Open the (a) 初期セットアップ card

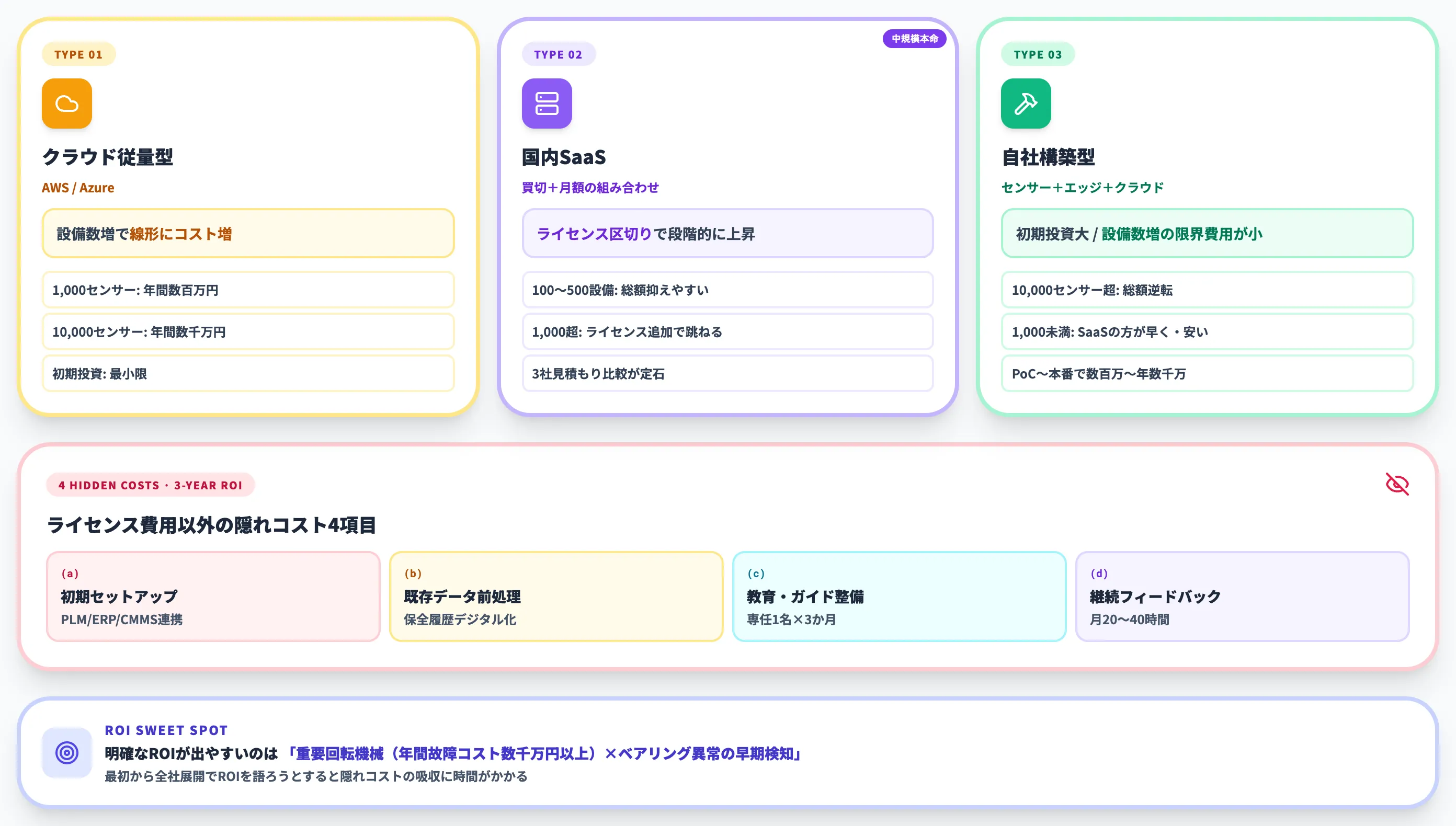[213, 596]
